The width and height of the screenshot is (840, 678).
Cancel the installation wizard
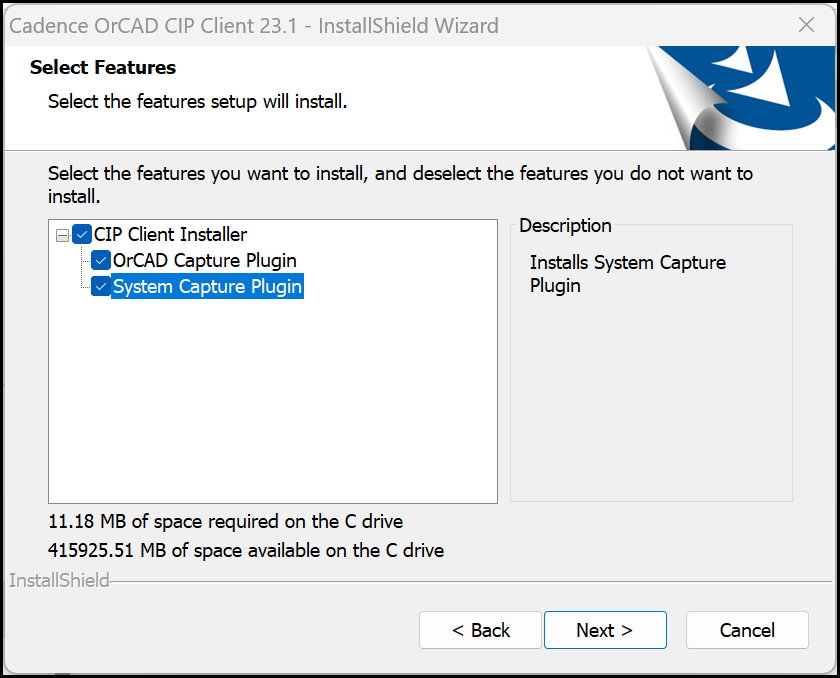pos(747,630)
